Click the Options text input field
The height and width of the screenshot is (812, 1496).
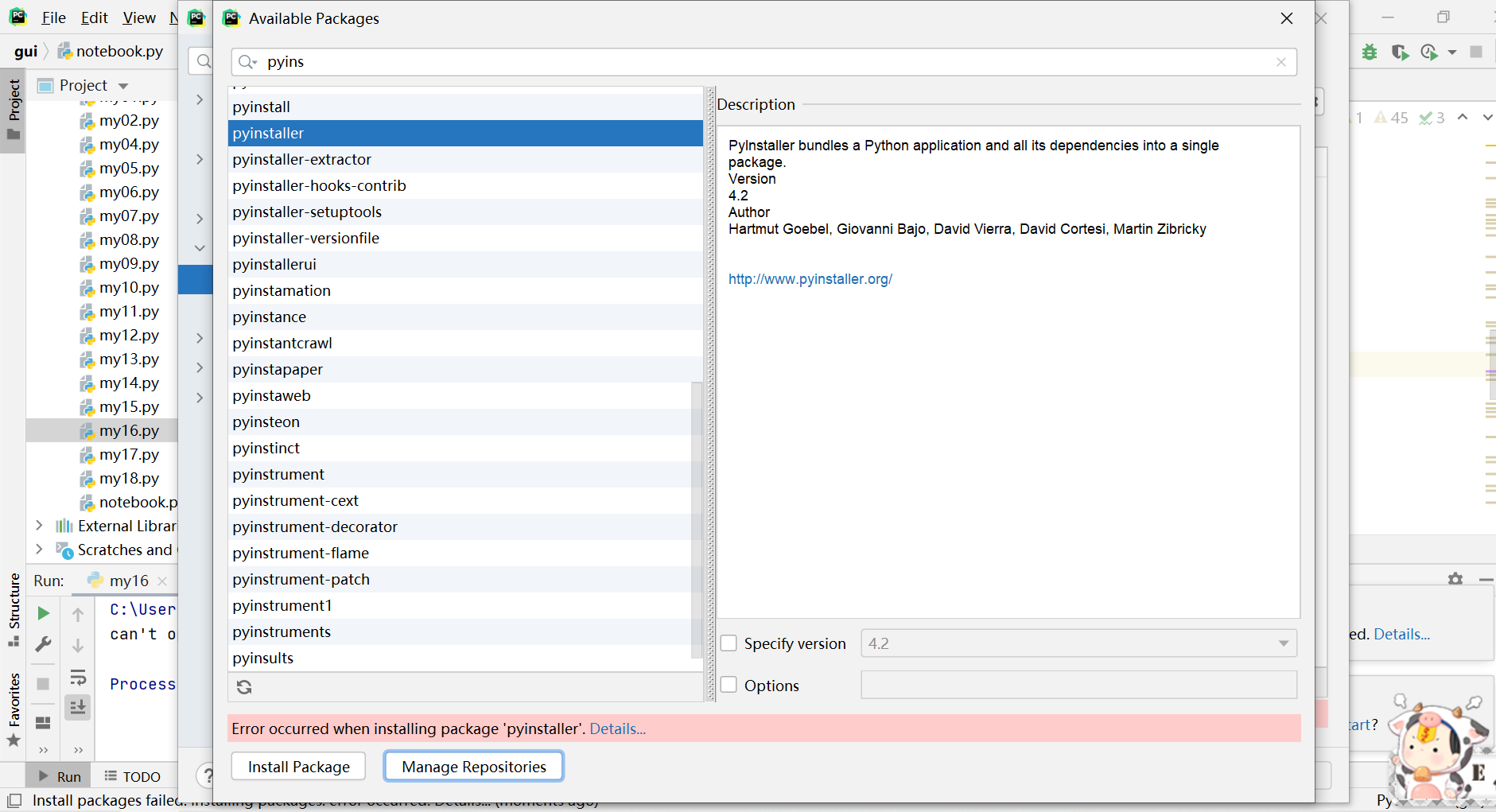click(1078, 685)
